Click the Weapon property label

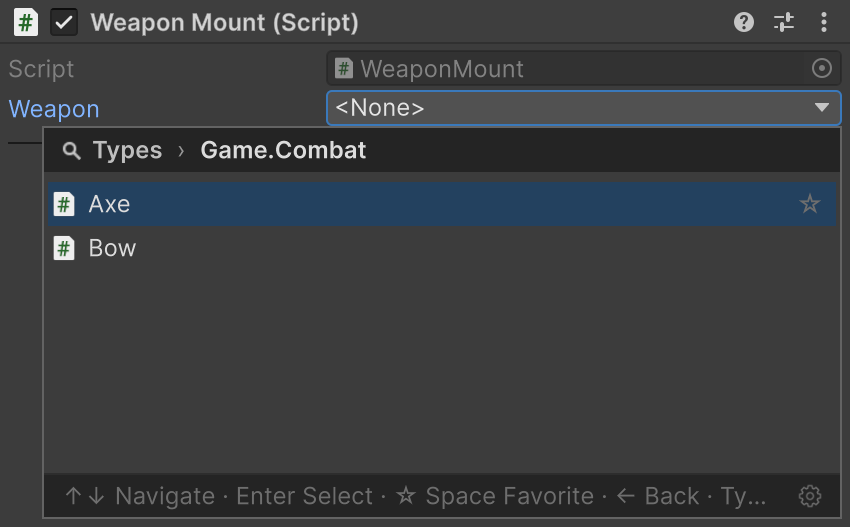(x=54, y=109)
